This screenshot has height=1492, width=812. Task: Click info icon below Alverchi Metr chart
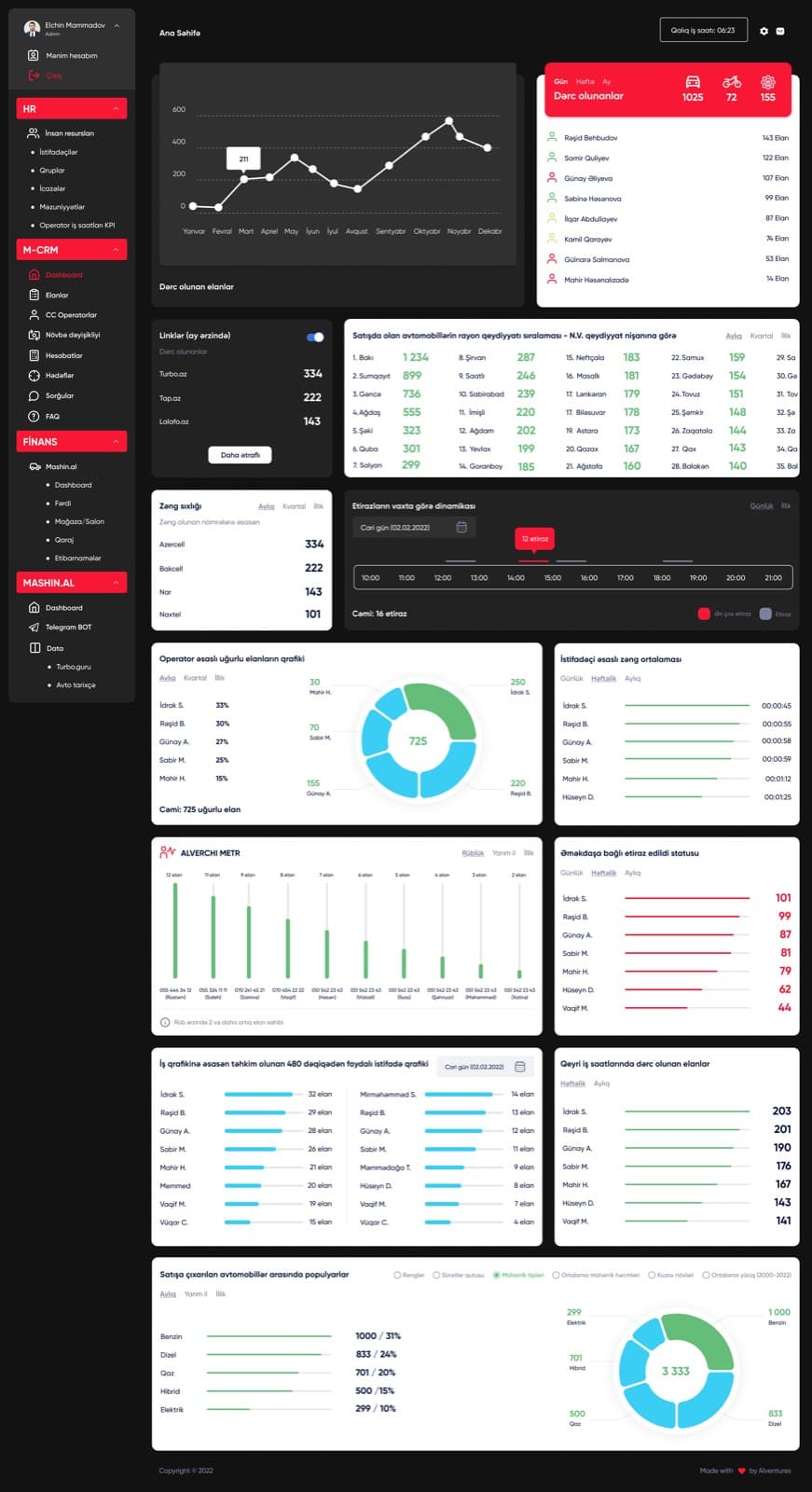pos(165,1022)
